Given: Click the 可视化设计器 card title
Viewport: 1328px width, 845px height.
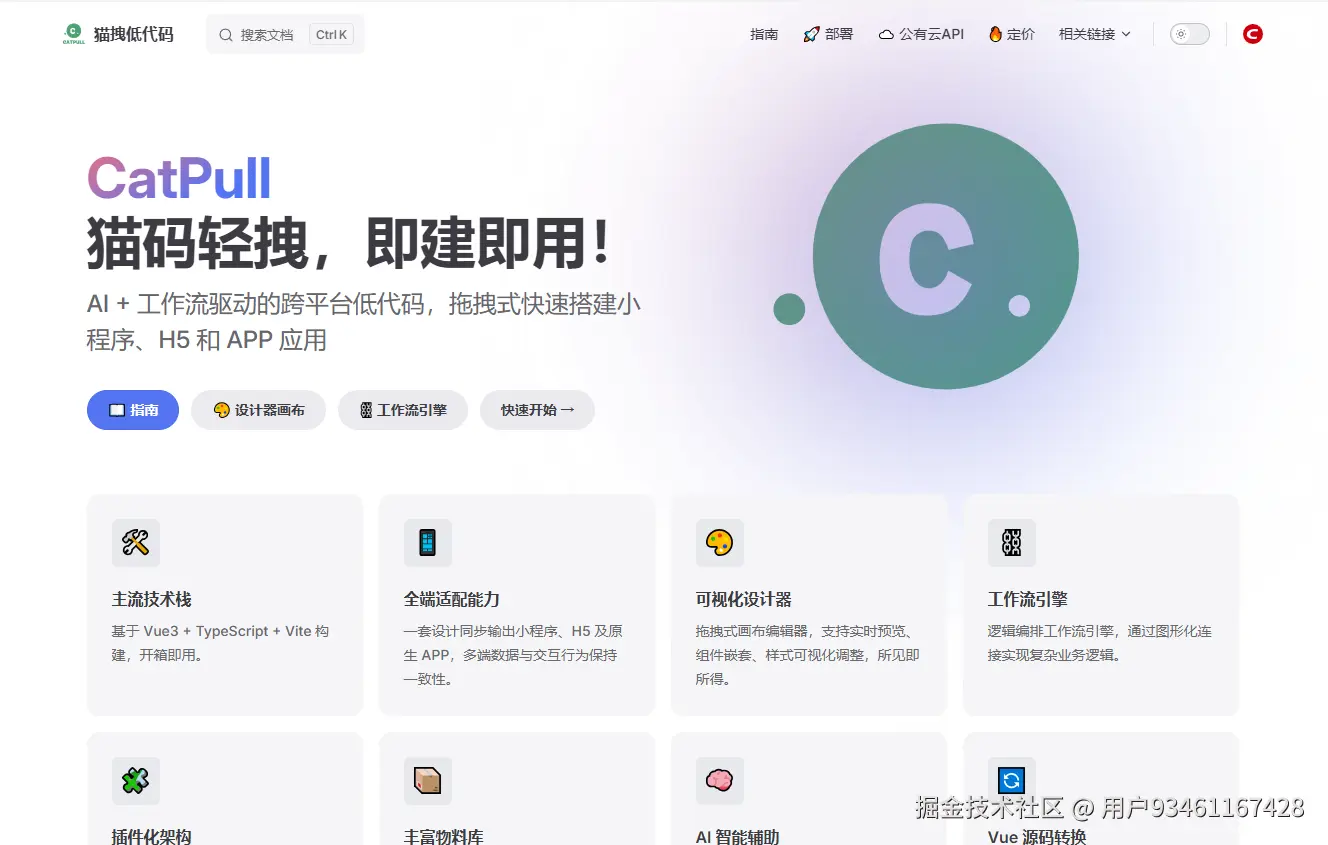Looking at the screenshot, I should click(744, 599).
